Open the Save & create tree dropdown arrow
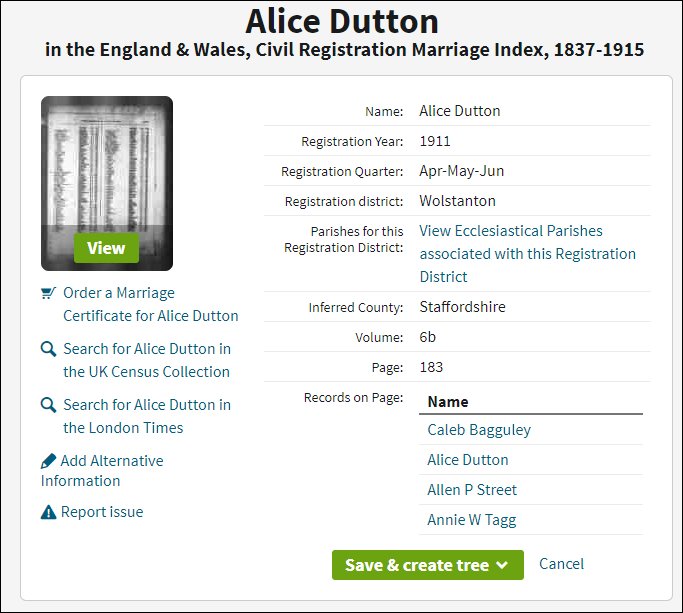The height and width of the screenshot is (613, 683). click(x=502, y=565)
